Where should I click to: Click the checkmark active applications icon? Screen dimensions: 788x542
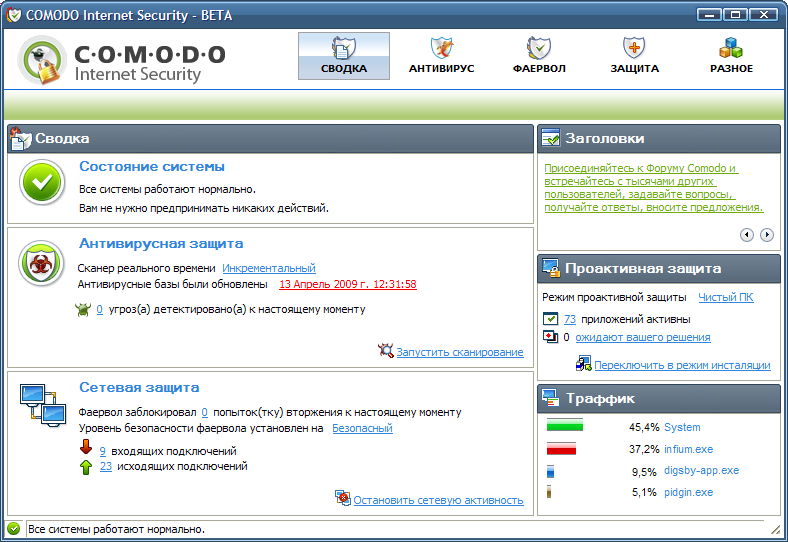click(551, 319)
